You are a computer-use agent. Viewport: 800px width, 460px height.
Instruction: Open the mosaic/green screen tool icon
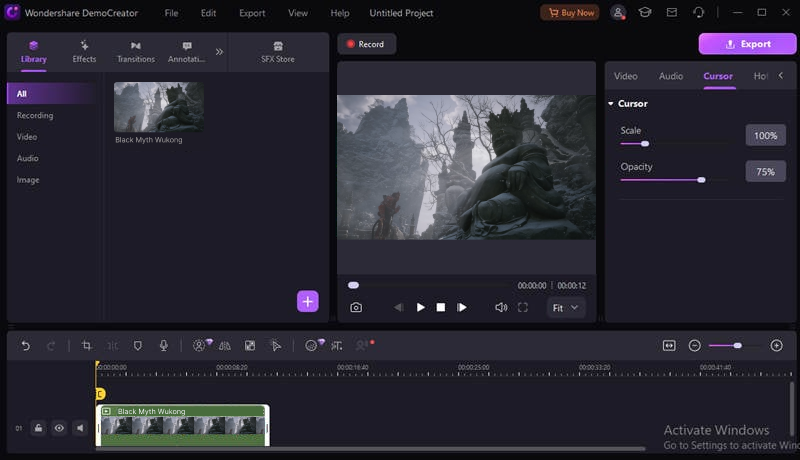pyautogui.click(x=250, y=346)
